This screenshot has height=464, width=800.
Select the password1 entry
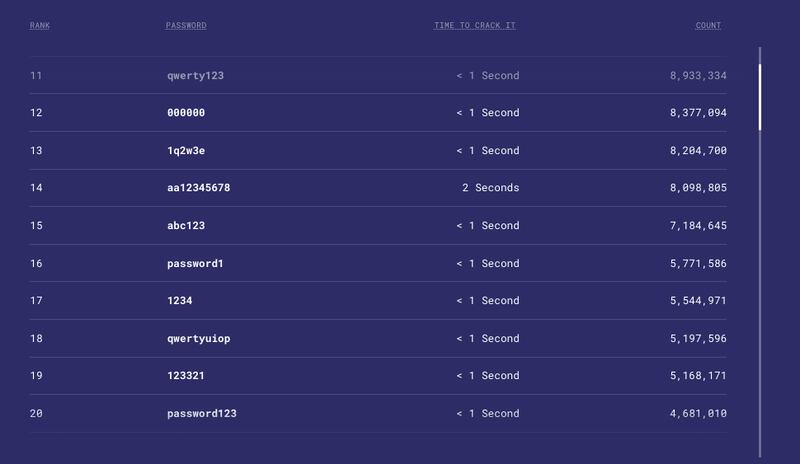(195, 263)
